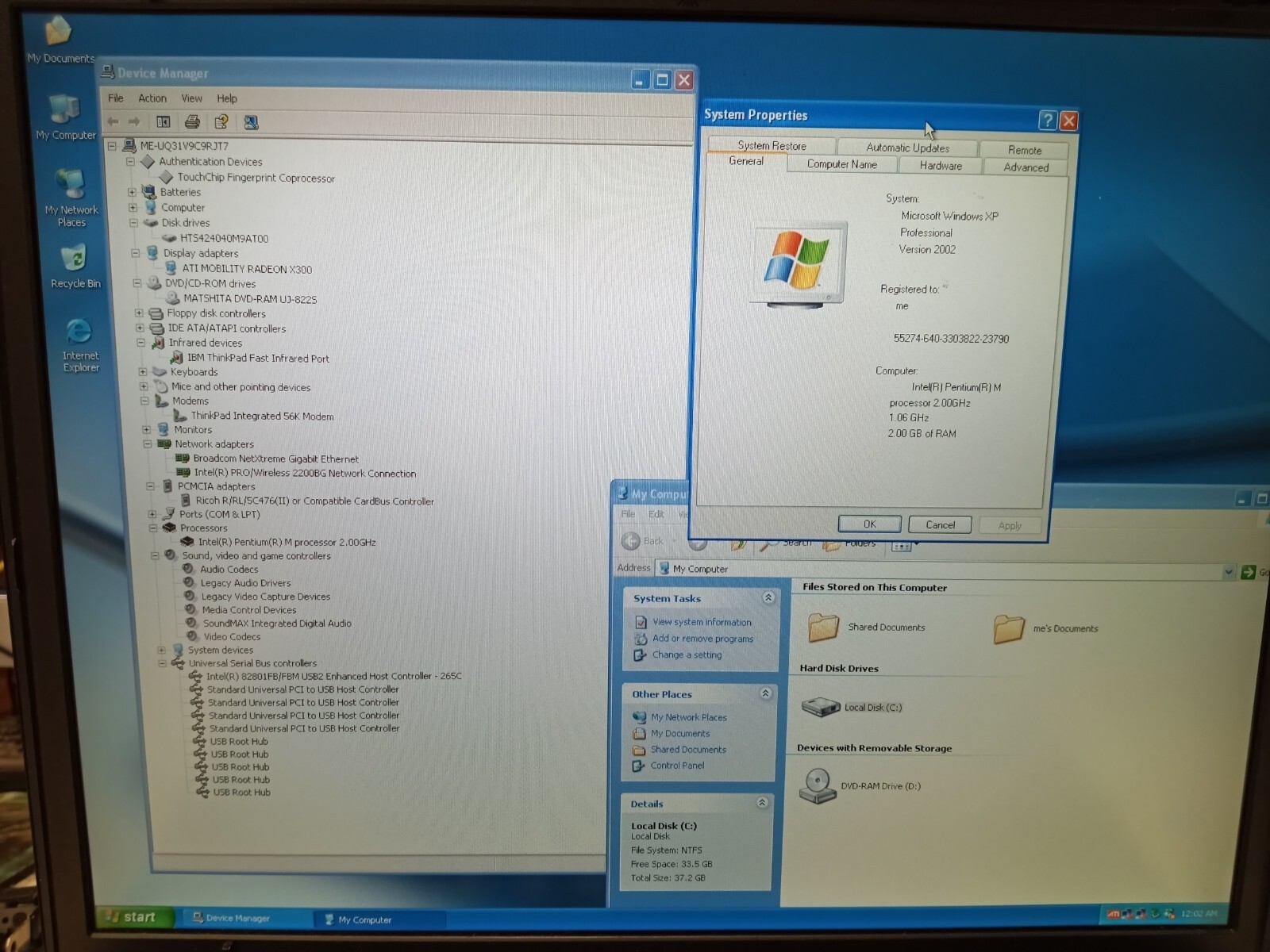Click OK in System Properties
This screenshot has height=952, width=1270.
(x=869, y=524)
